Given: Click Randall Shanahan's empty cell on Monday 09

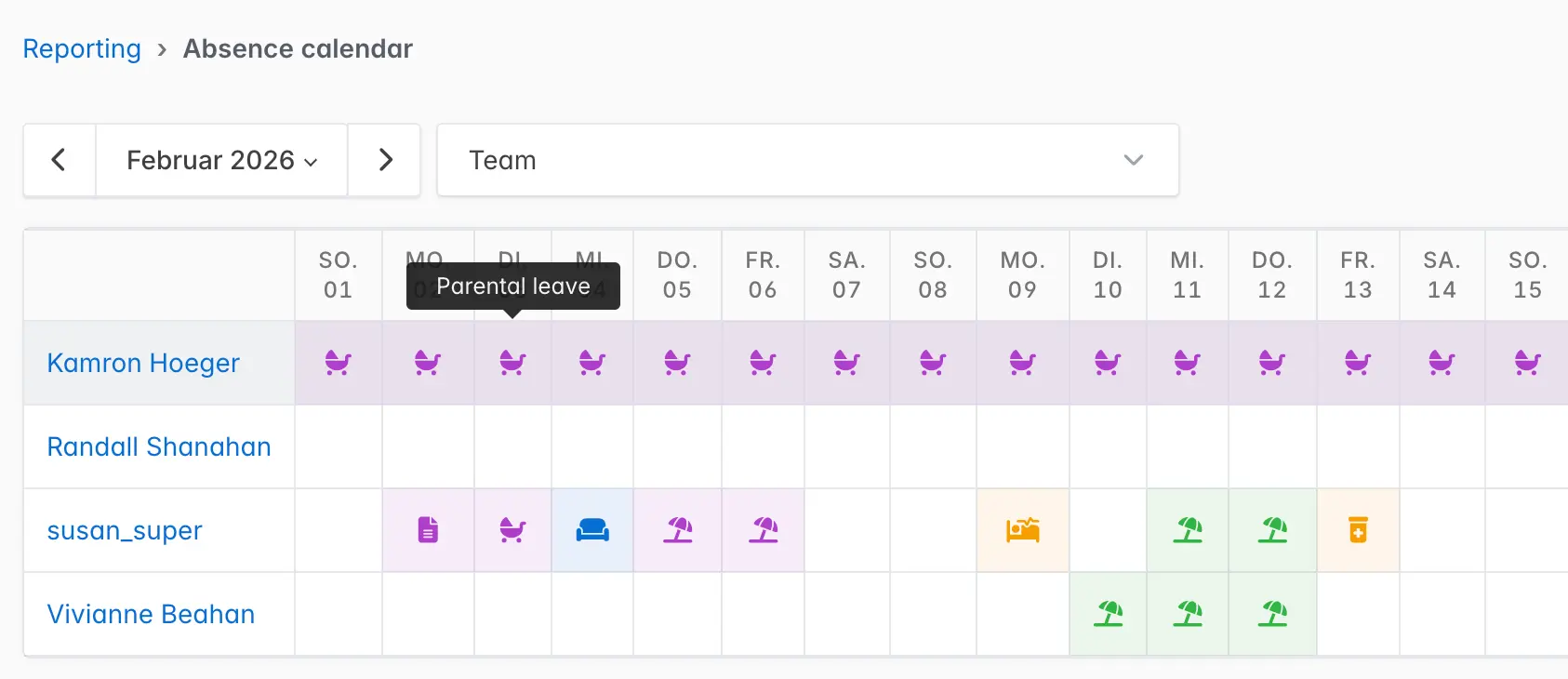Looking at the screenshot, I should [1022, 446].
